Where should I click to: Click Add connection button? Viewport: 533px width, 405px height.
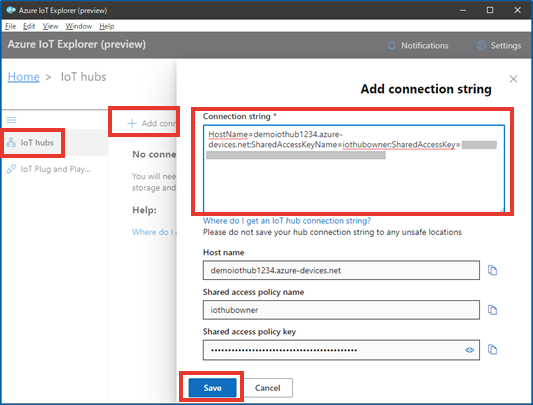pyautogui.click(x=152, y=123)
